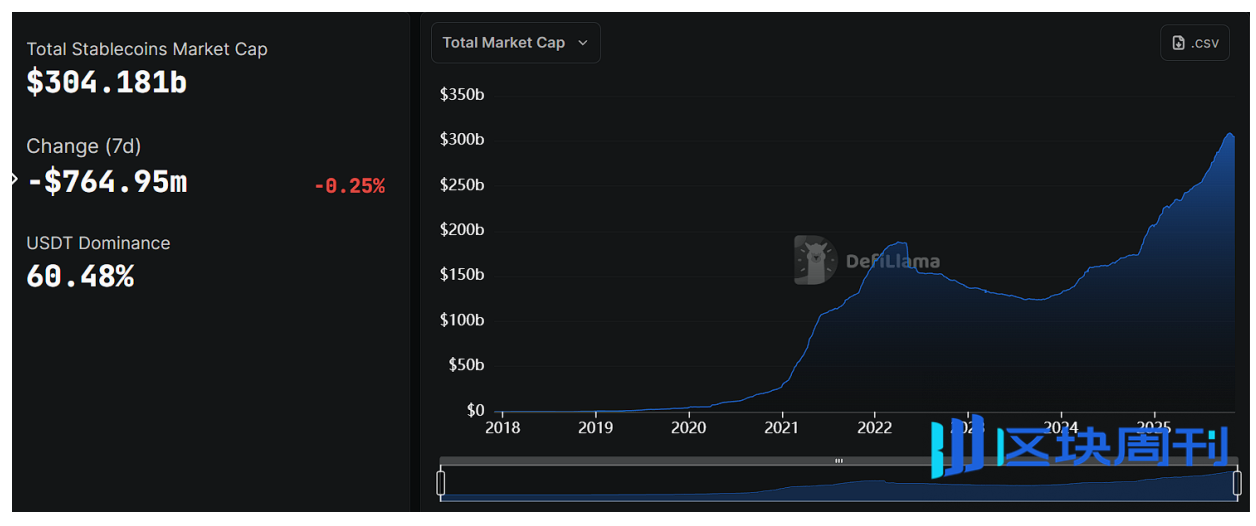Click the mini overview chart in range selector
Screen dimensions: 1256x526
click(839, 487)
